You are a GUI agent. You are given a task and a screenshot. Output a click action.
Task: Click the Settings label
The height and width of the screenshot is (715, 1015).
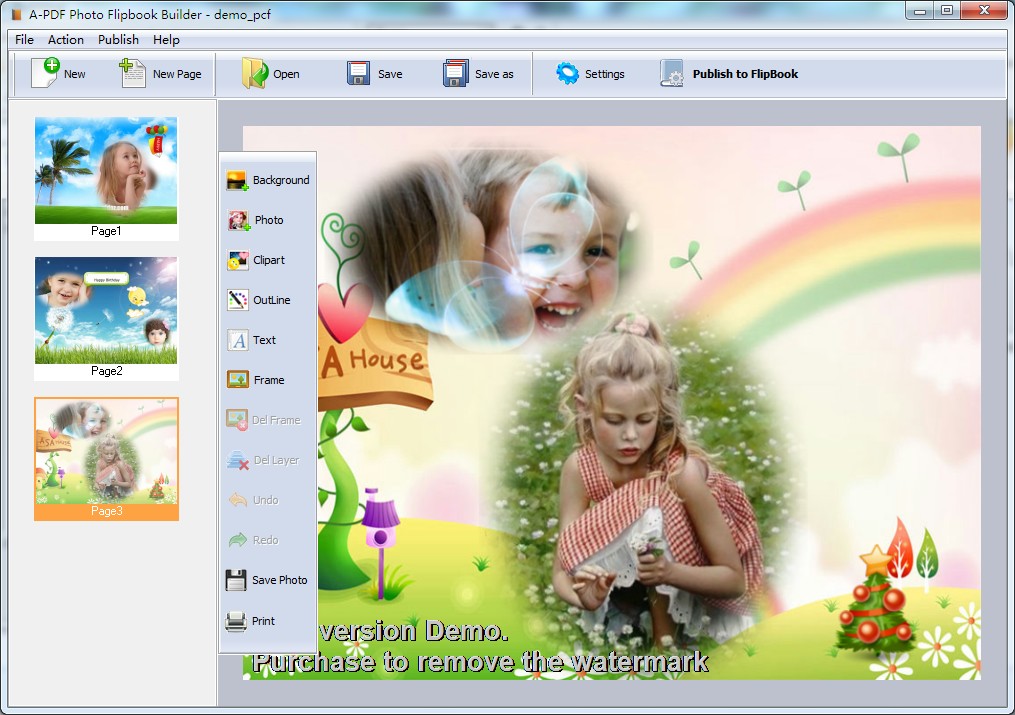[605, 74]
